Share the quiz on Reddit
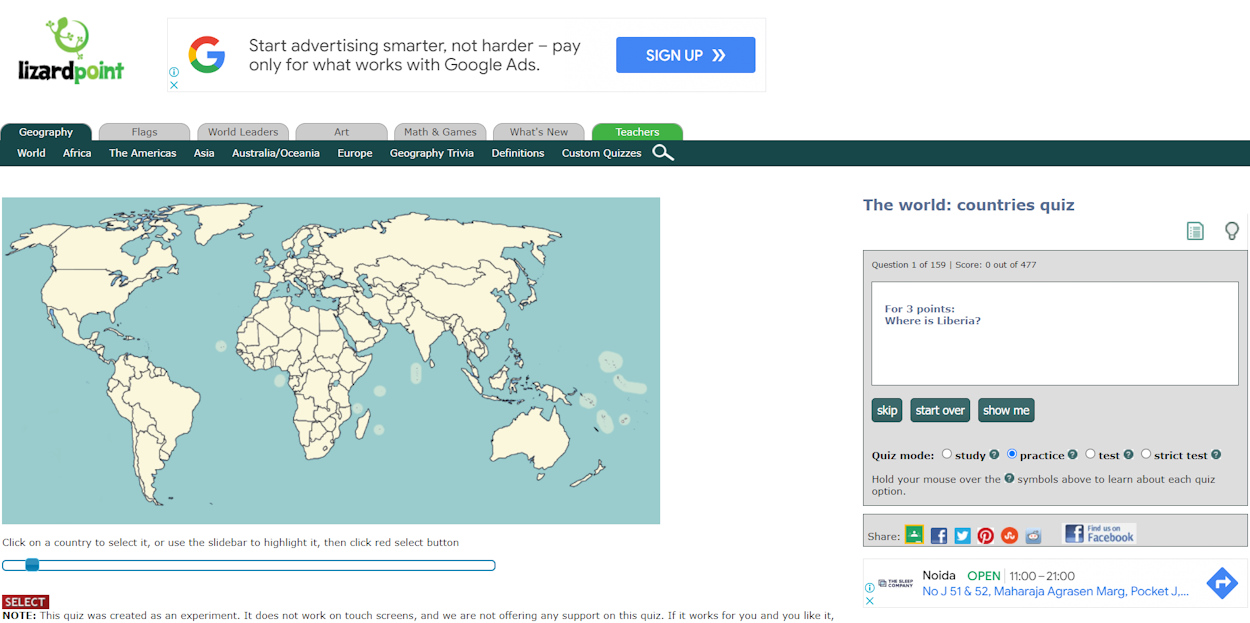Image resolution: width=1250 pixels, height=623 pixels. 1034,535
